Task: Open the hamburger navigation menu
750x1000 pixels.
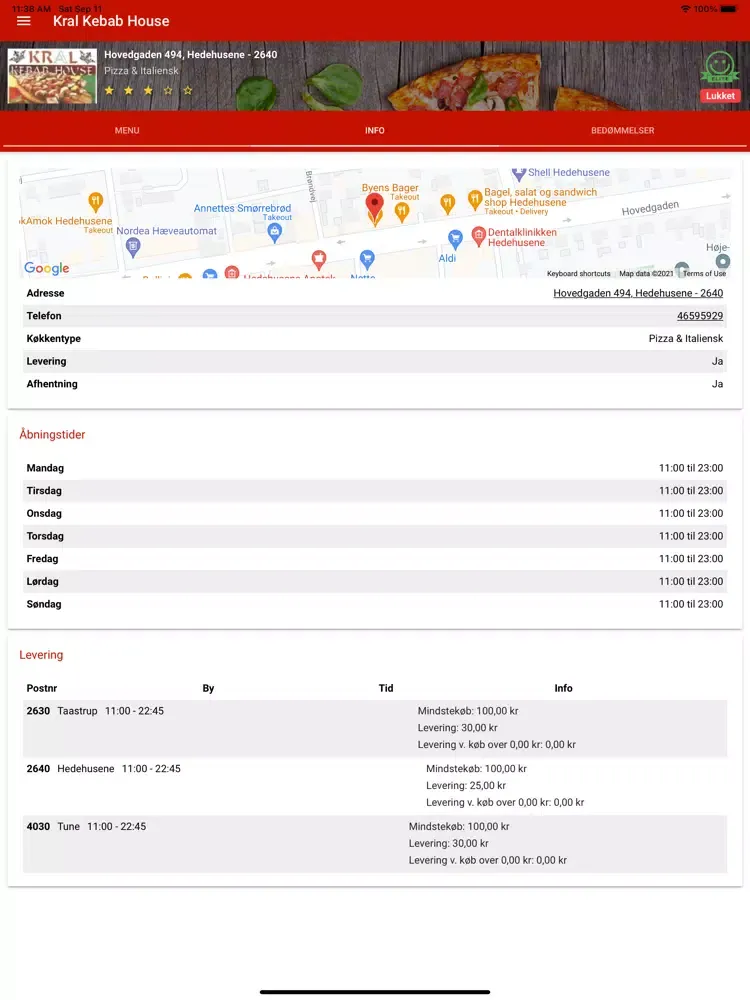Action: coord(24,21)
